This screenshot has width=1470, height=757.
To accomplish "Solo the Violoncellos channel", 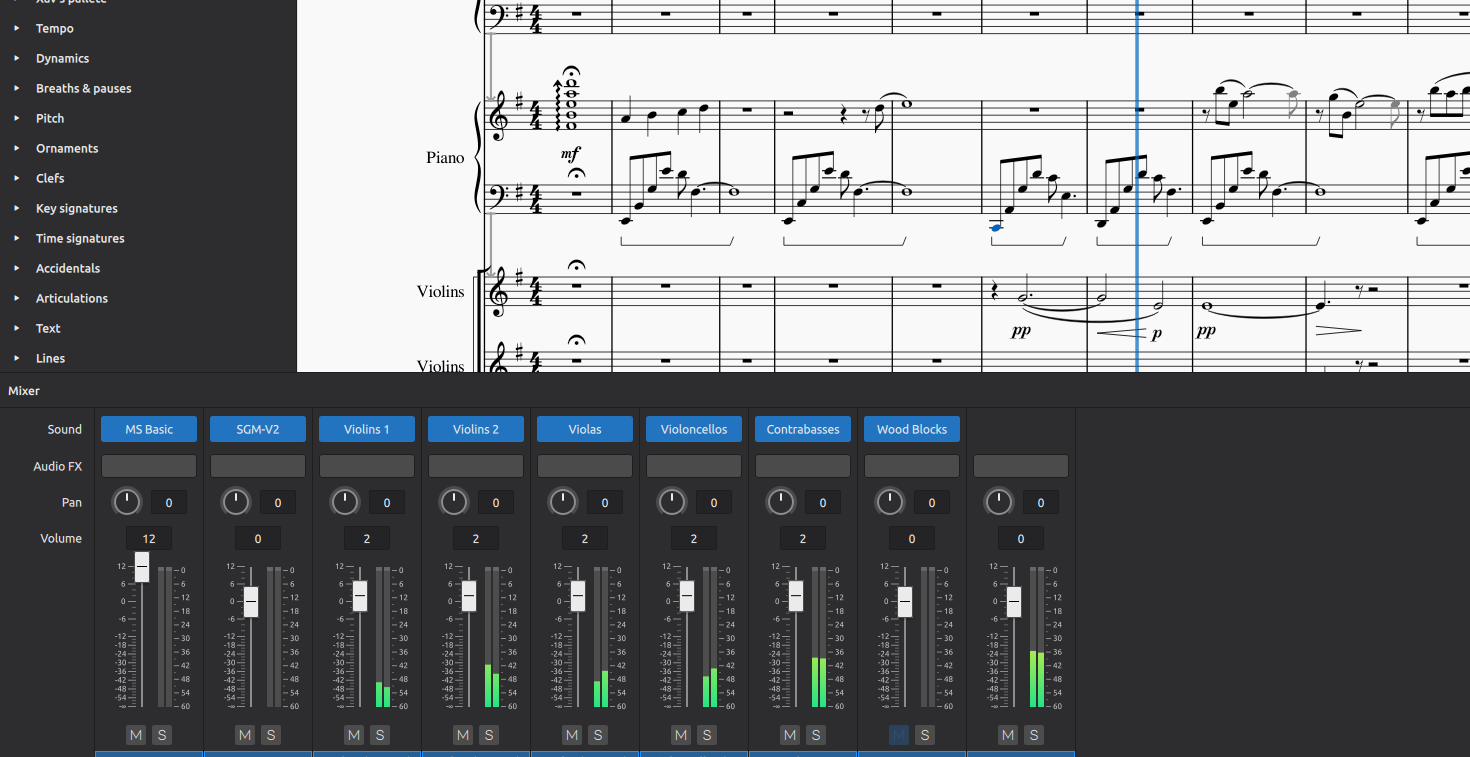I will coord(706,735).
